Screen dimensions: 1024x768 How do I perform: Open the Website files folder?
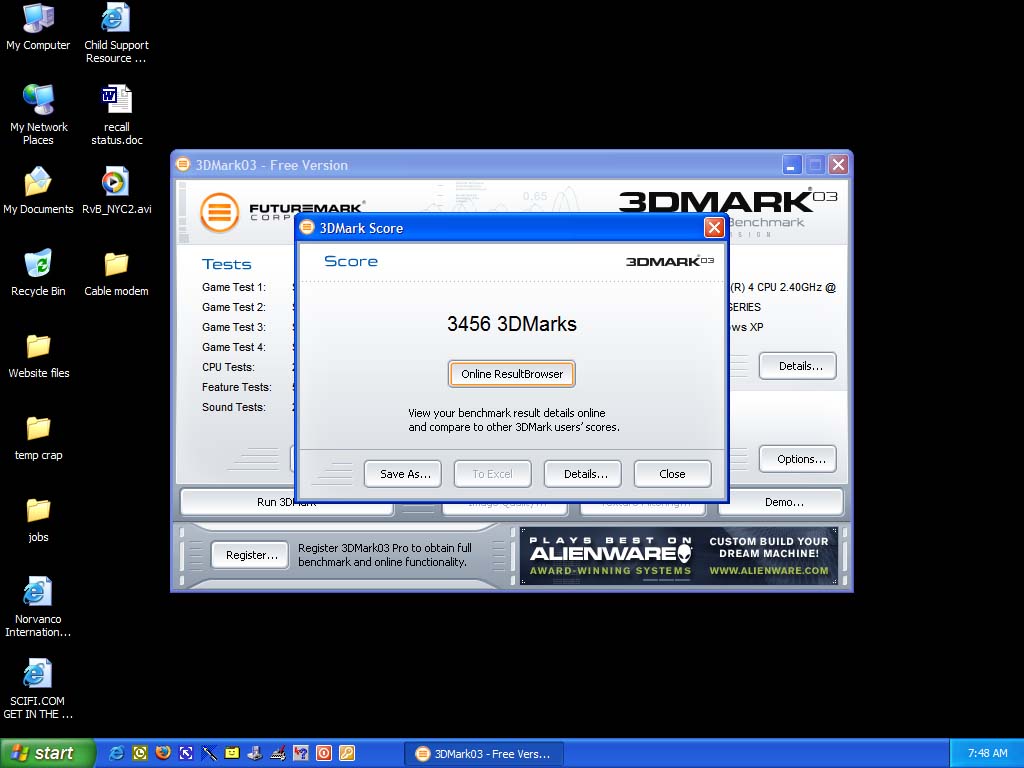pyautogui.click(x=39, y=355)
